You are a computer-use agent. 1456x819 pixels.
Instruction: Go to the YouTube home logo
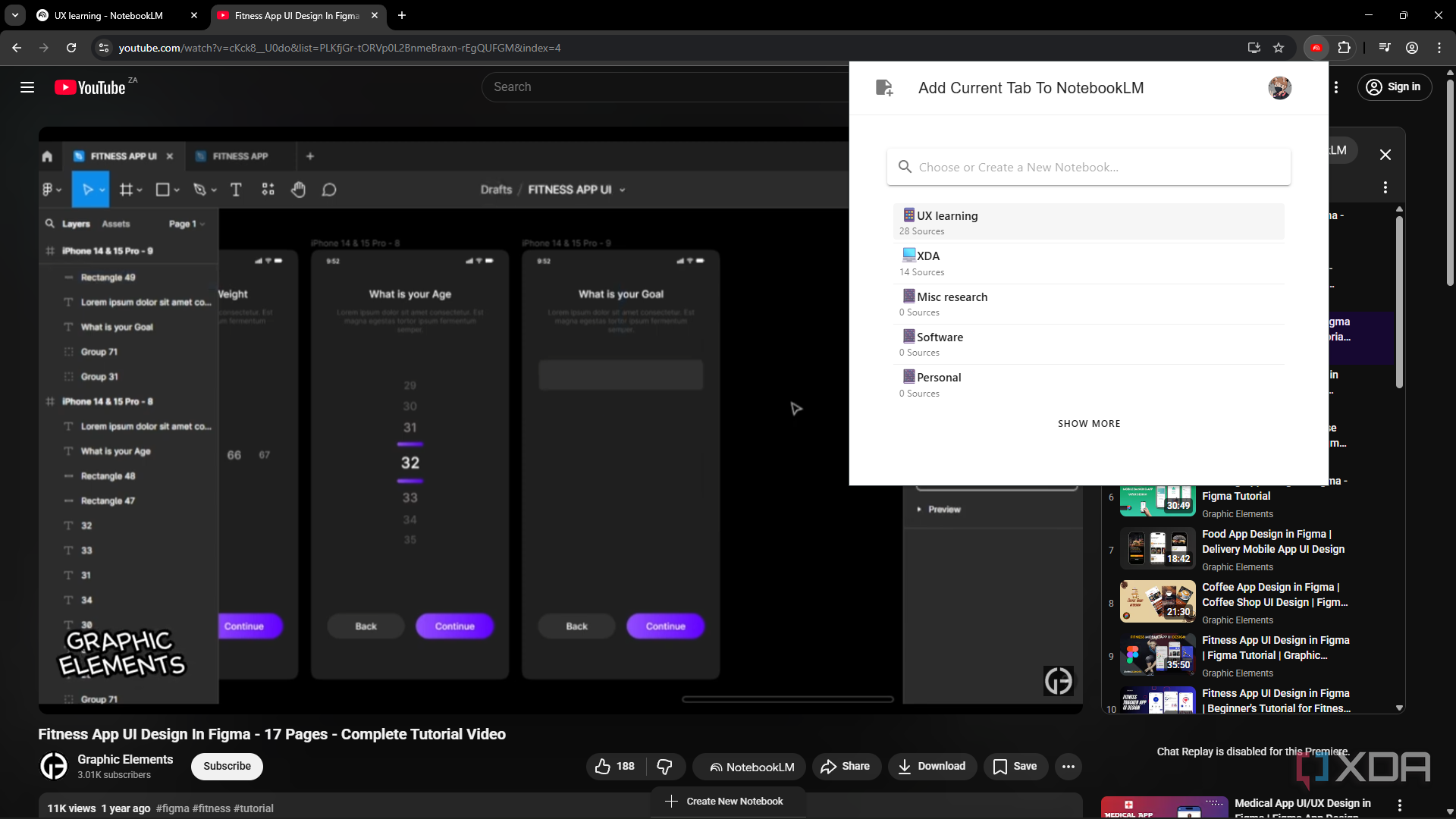(x=89, y=87)
